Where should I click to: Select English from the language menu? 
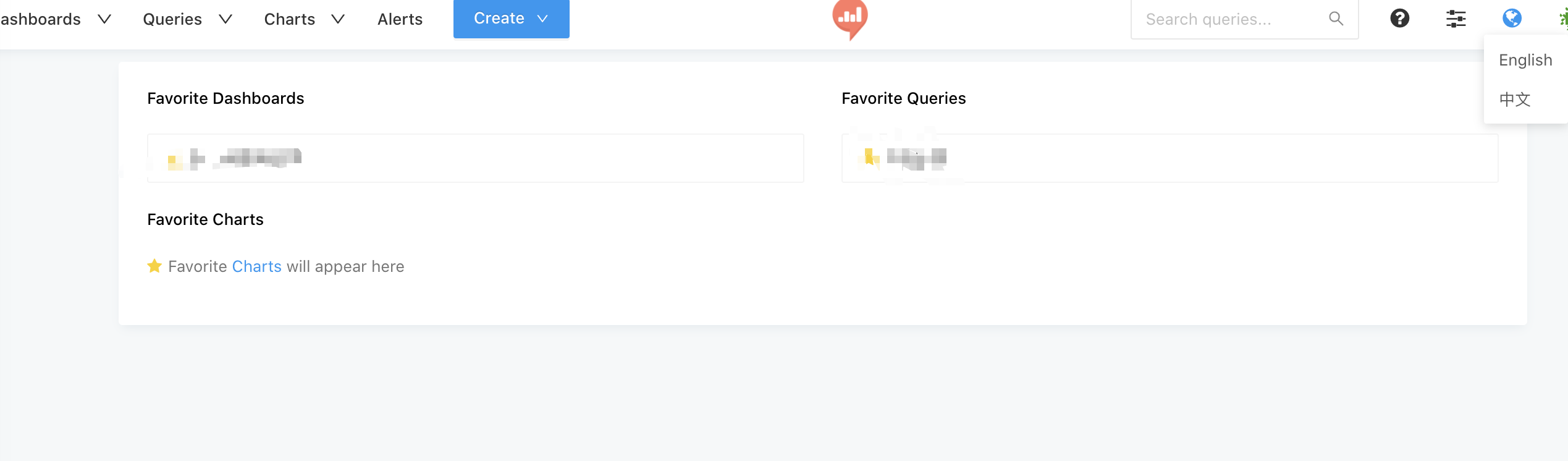pos(1525,60)
